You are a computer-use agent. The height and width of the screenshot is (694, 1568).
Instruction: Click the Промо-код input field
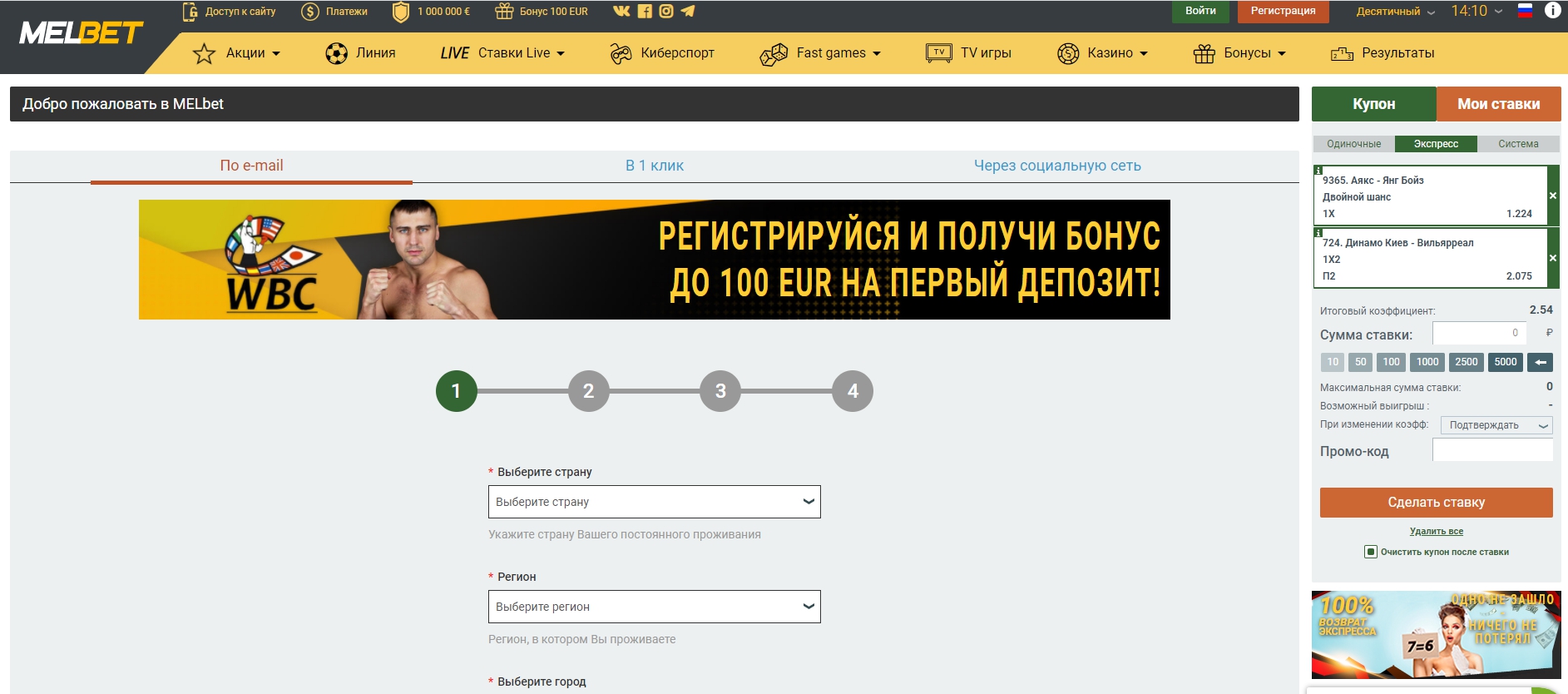point(1492,450)
